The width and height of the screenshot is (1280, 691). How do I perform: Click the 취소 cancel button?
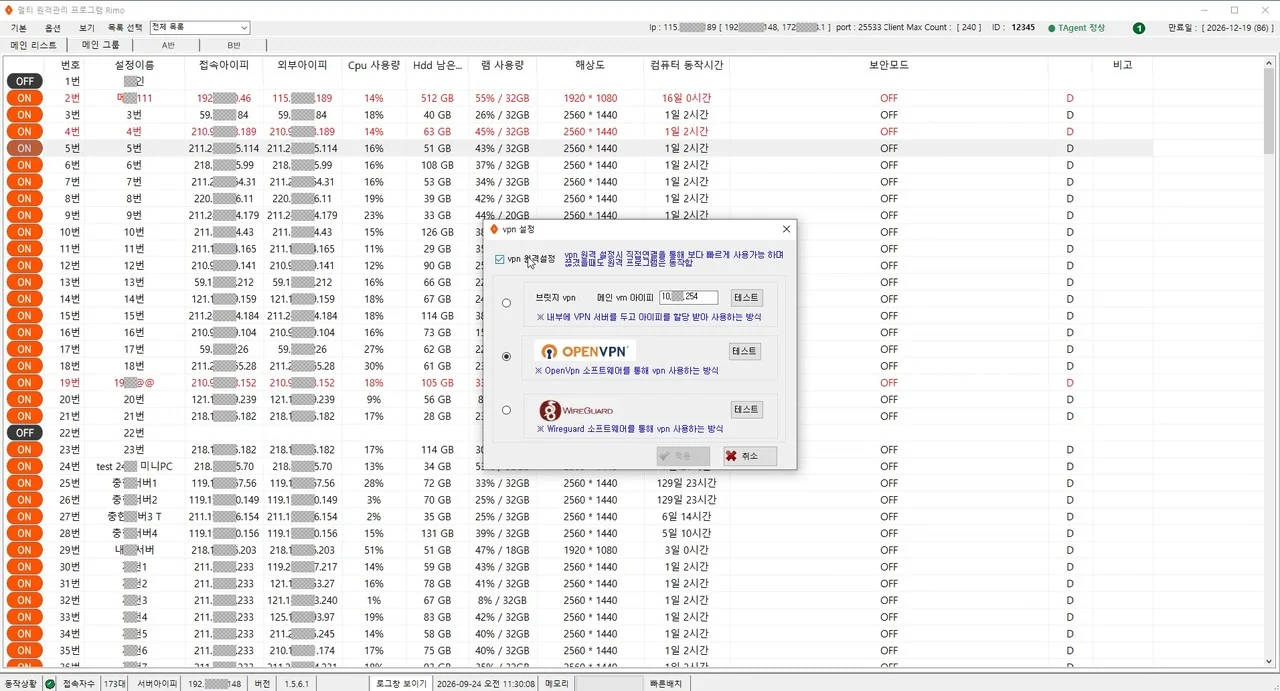(750, 456)
